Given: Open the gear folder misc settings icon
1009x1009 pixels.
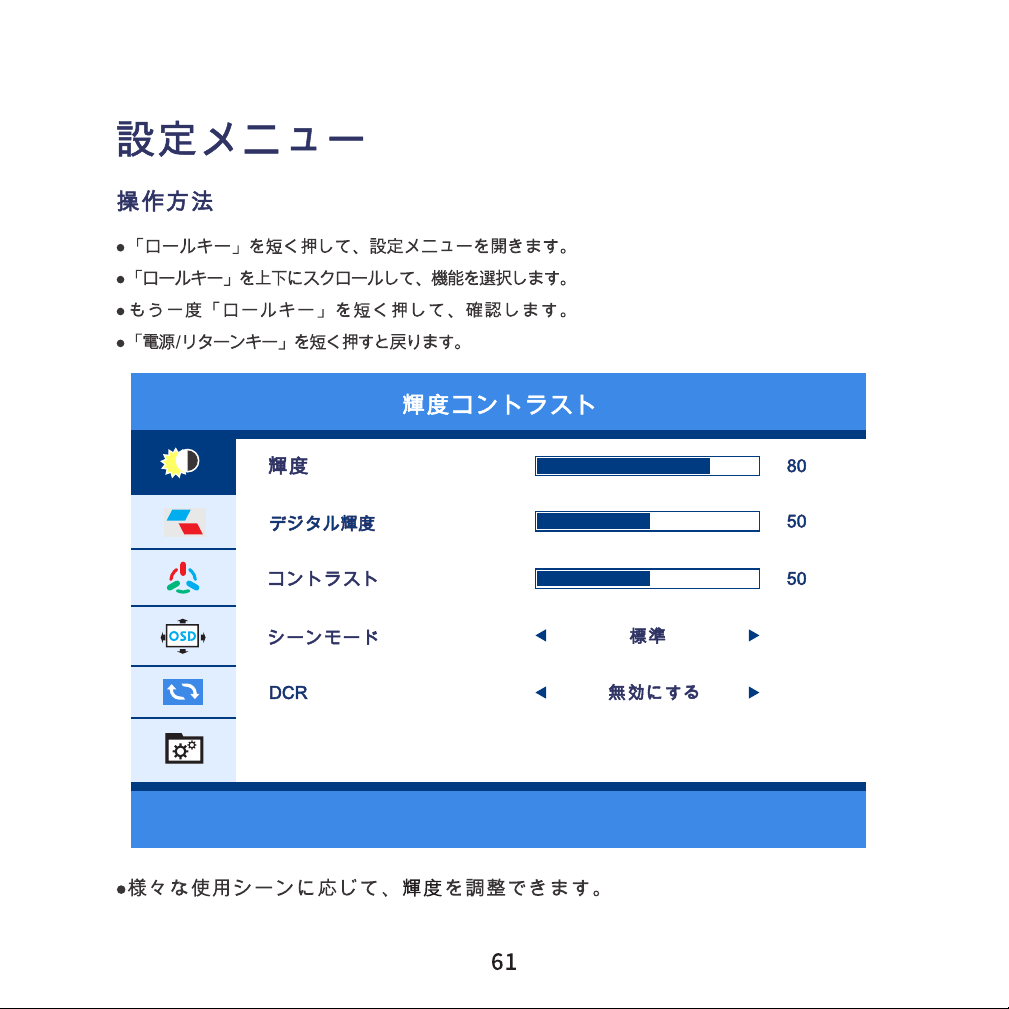Looking at the screenshot, I should (x=184, y=748).
